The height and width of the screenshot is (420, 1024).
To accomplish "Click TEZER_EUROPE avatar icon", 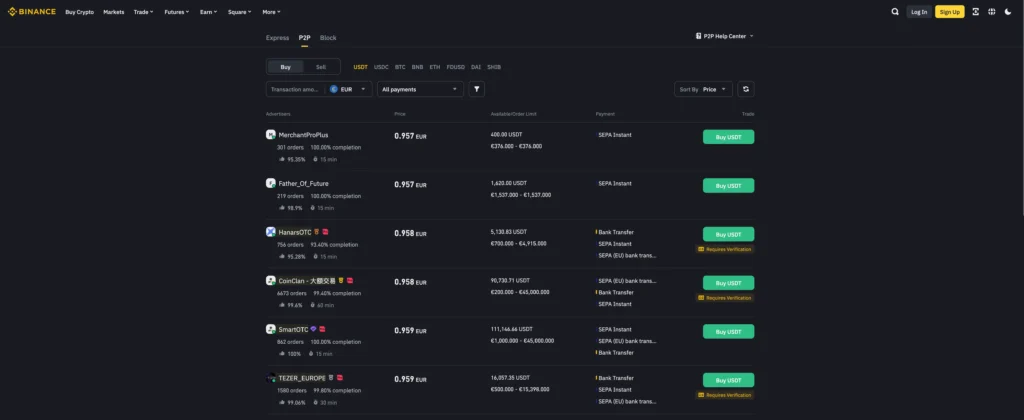I will coord(270,378).
